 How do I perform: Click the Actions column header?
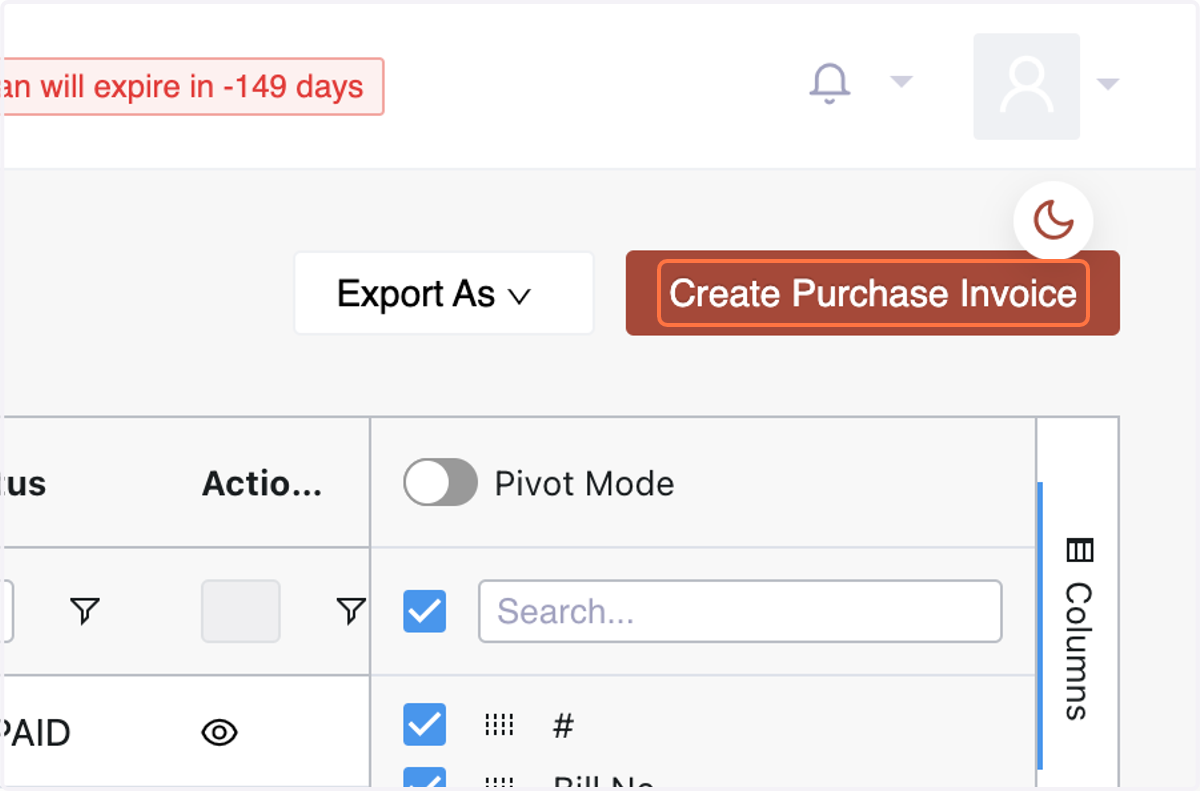(262, 484)
